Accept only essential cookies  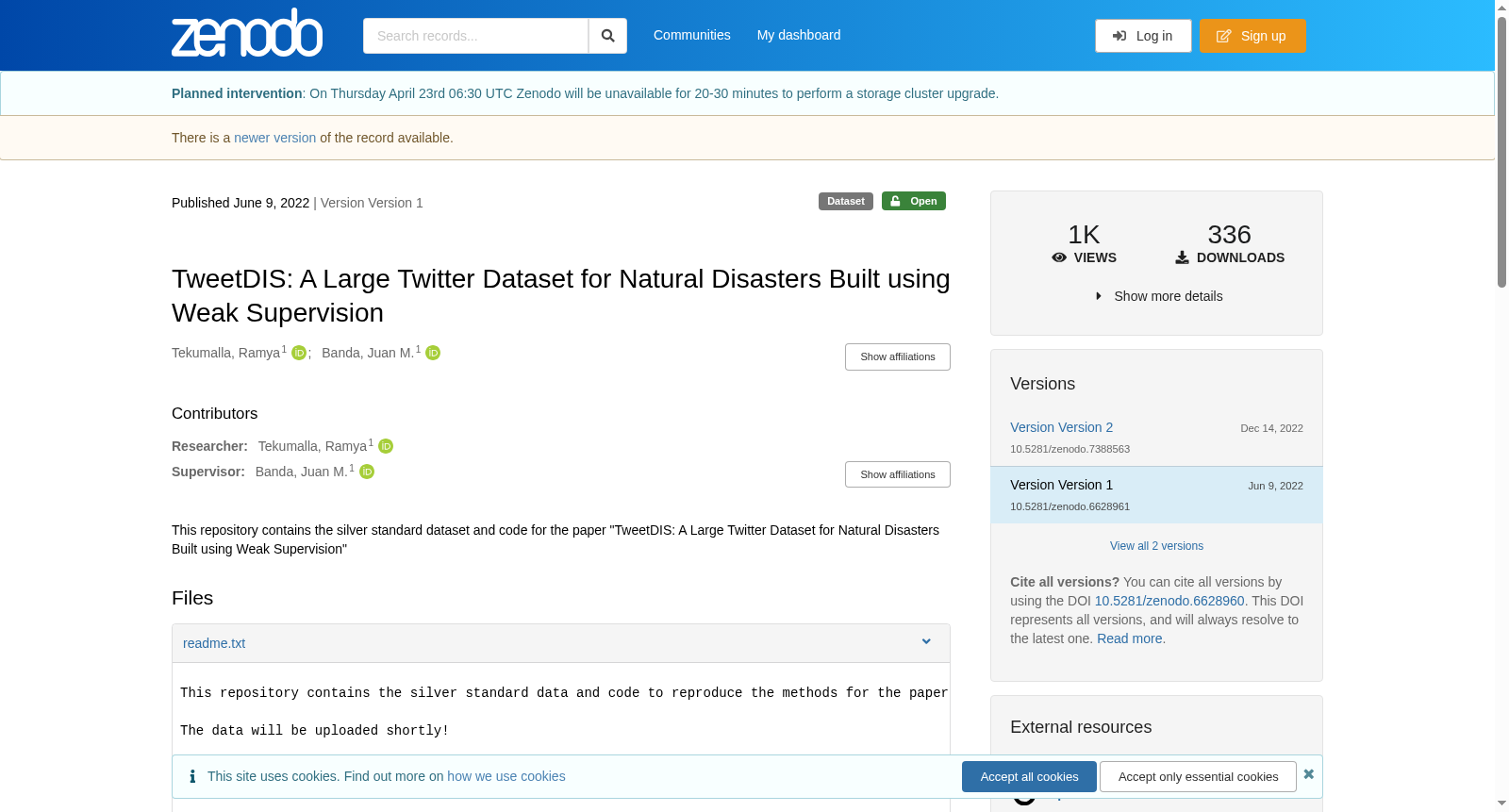pyautogui.click(x=1198, y=777)
